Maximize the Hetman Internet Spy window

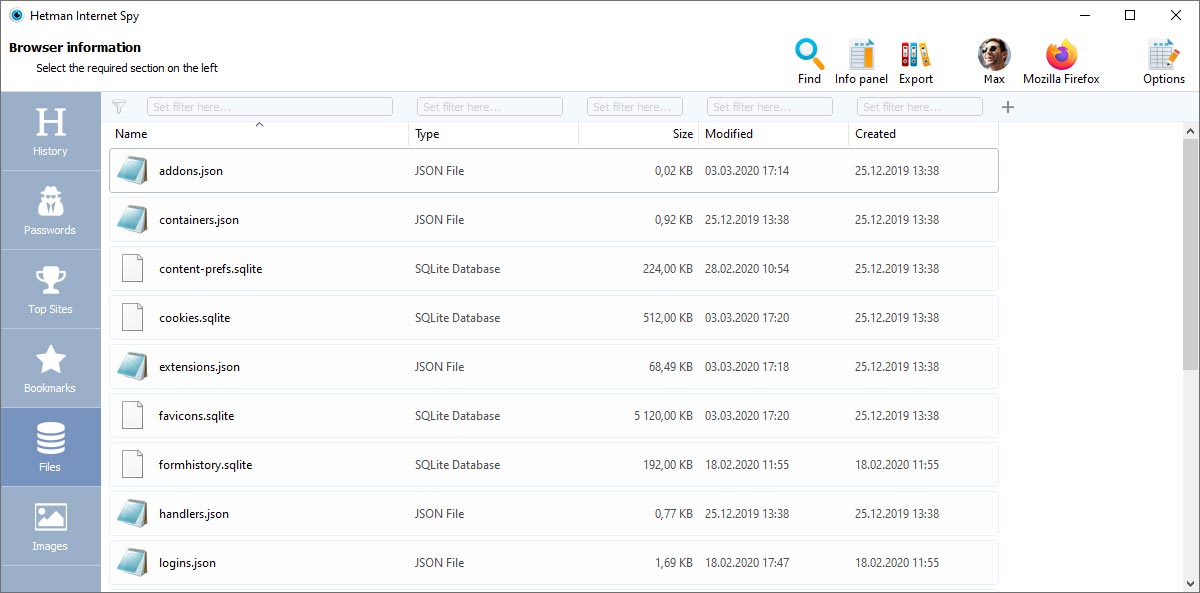1130,15
